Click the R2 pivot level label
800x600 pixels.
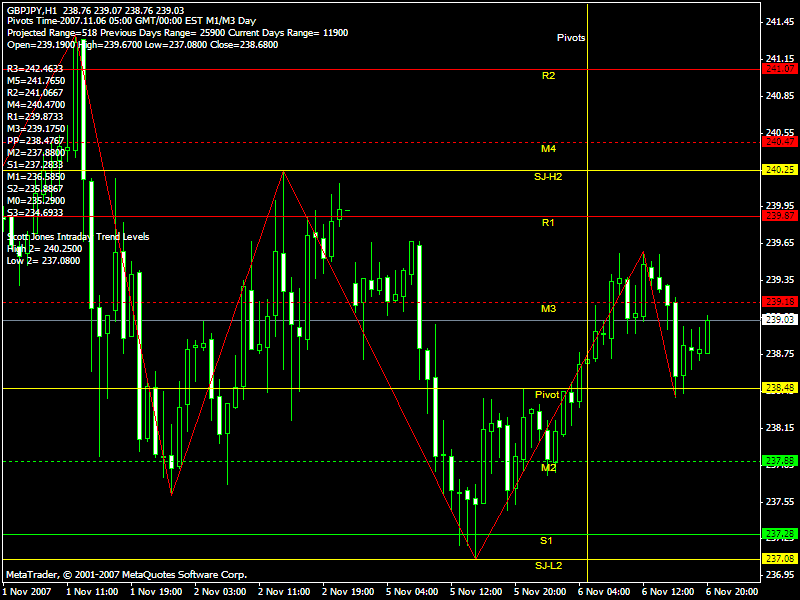point(548,75)
